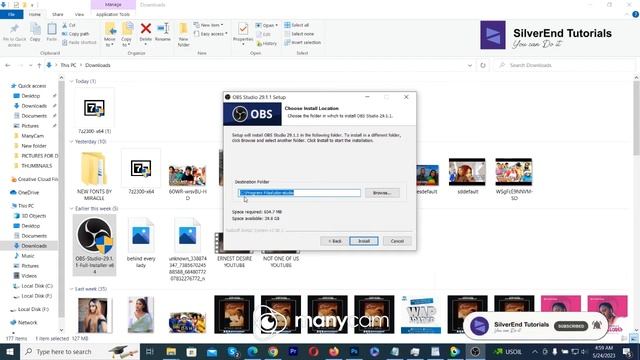Click Invert selection in ribbon
The image size is (640, 360).
pyautogui.click(x=302, y=42)
